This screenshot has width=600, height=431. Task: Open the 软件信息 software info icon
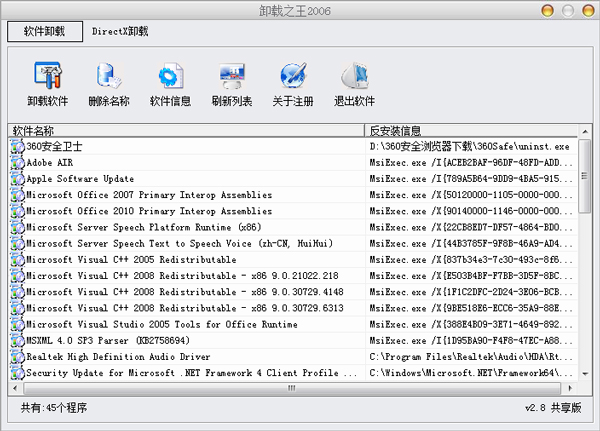point(170,75)
